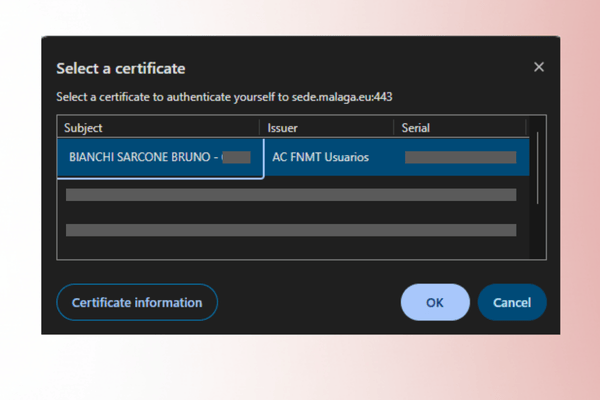Click the Serial column header
Viewport: 600px width, 400px height.
[460, 127]
